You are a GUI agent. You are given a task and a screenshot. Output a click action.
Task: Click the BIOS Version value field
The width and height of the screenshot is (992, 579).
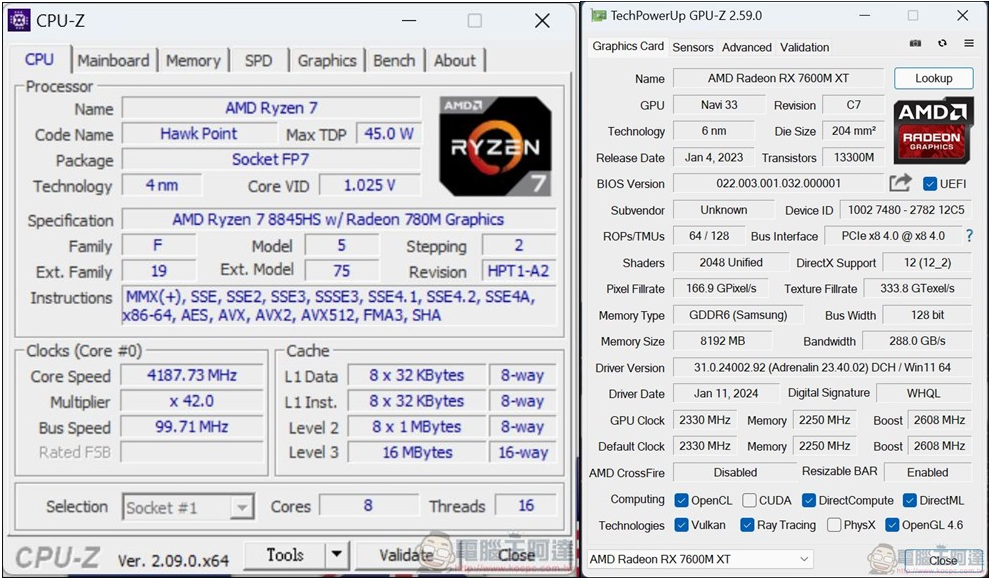pos(778,184)
